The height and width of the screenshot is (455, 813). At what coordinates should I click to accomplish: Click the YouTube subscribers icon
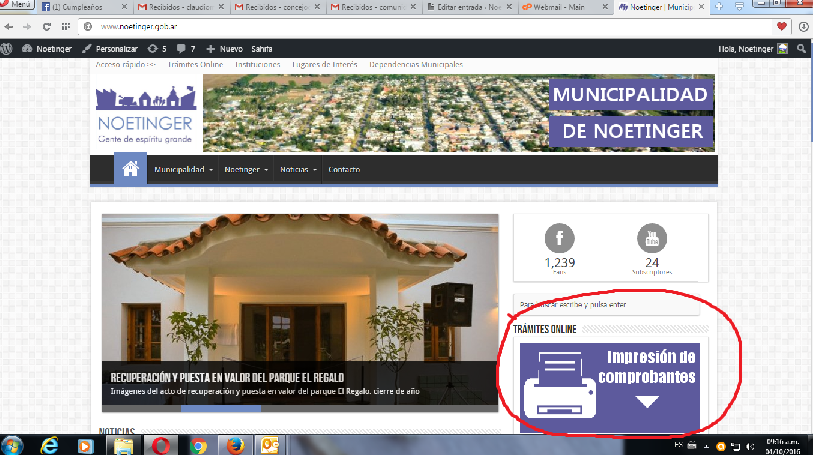point(652,238)
